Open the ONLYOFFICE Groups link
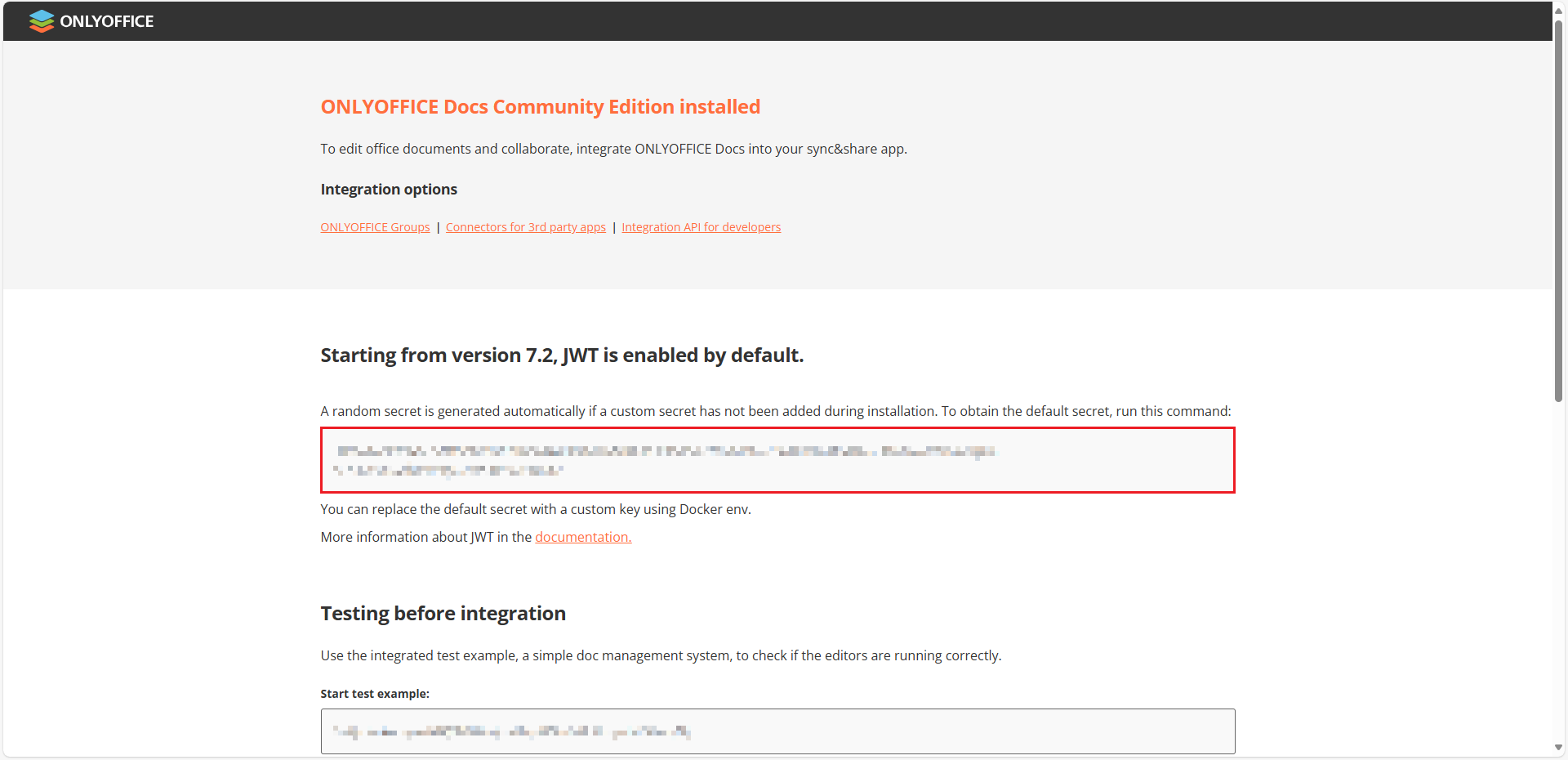Screen dimensions: 1568x760 [x=375, y=227]
